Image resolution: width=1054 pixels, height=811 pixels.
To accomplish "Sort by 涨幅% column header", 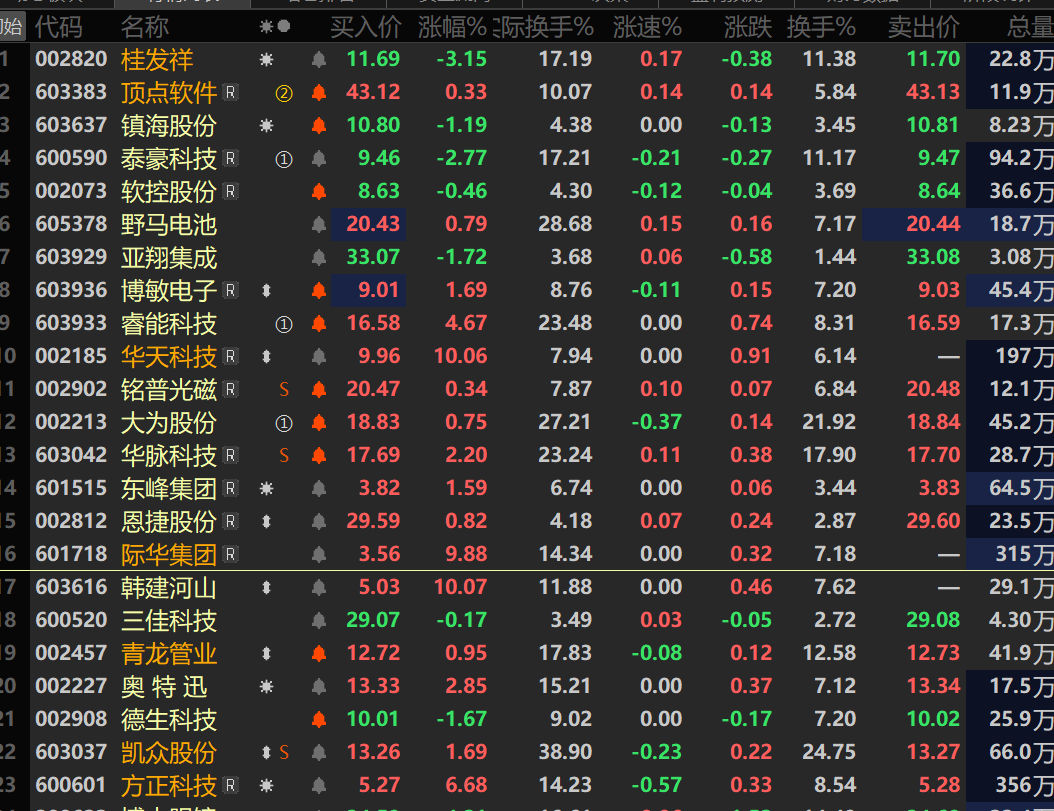I will (452, 27).
